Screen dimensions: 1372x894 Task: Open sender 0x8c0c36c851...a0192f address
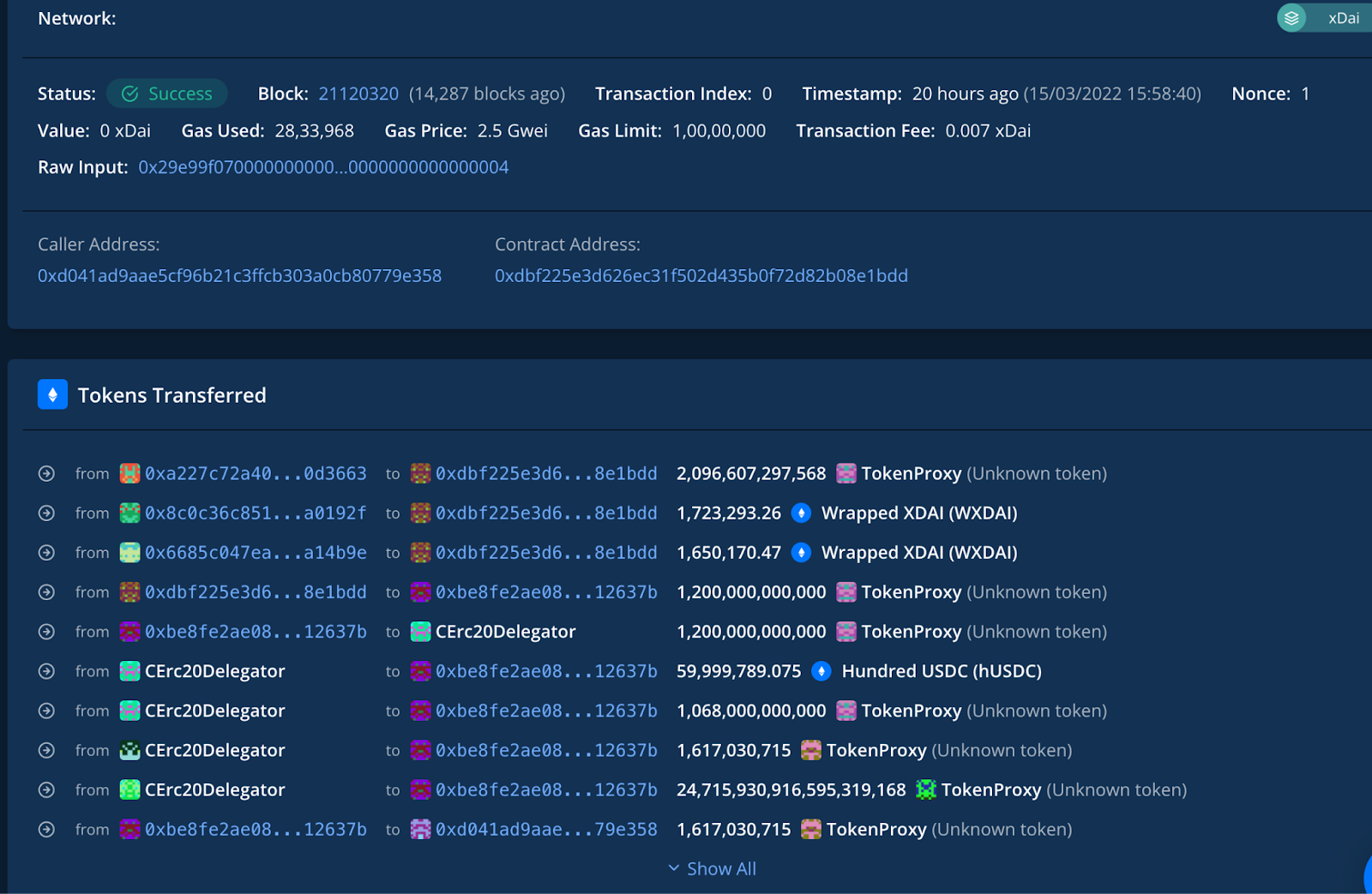[x=256, y=513]
